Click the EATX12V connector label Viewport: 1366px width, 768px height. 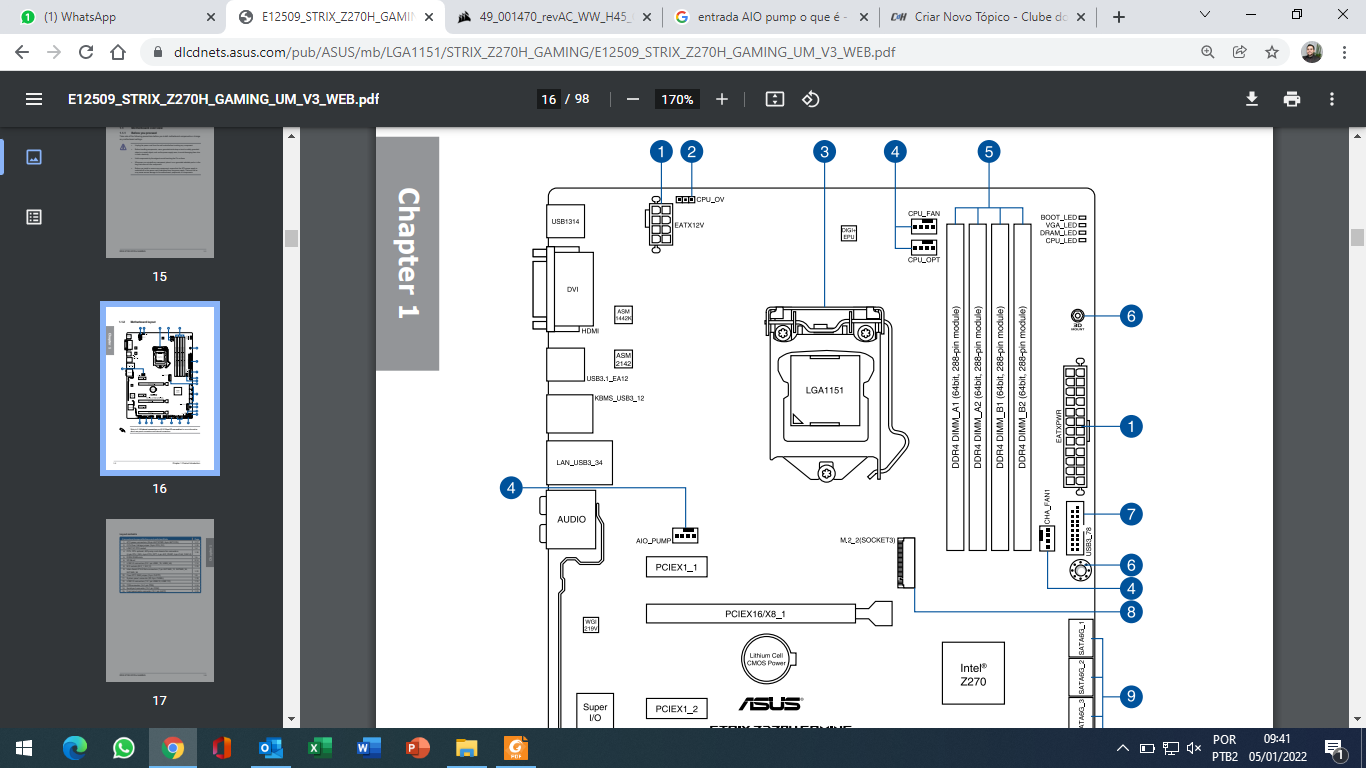[x=690, y=225]
